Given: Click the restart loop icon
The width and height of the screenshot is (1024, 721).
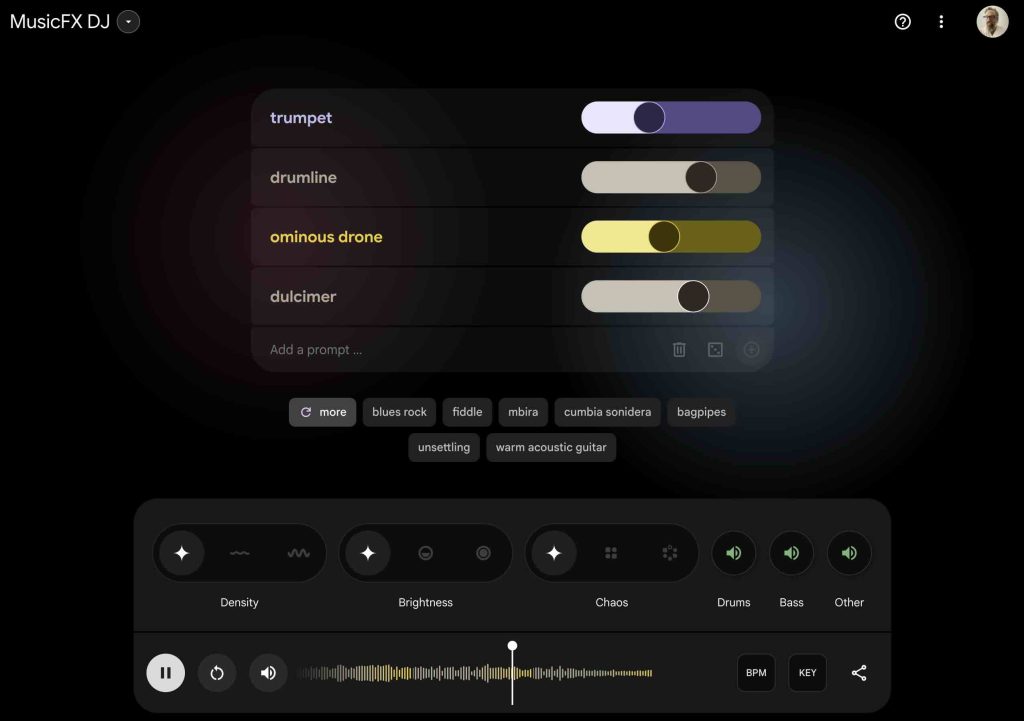Looking at the screenshot, I should pyautogui.click(x=217, y=673).
